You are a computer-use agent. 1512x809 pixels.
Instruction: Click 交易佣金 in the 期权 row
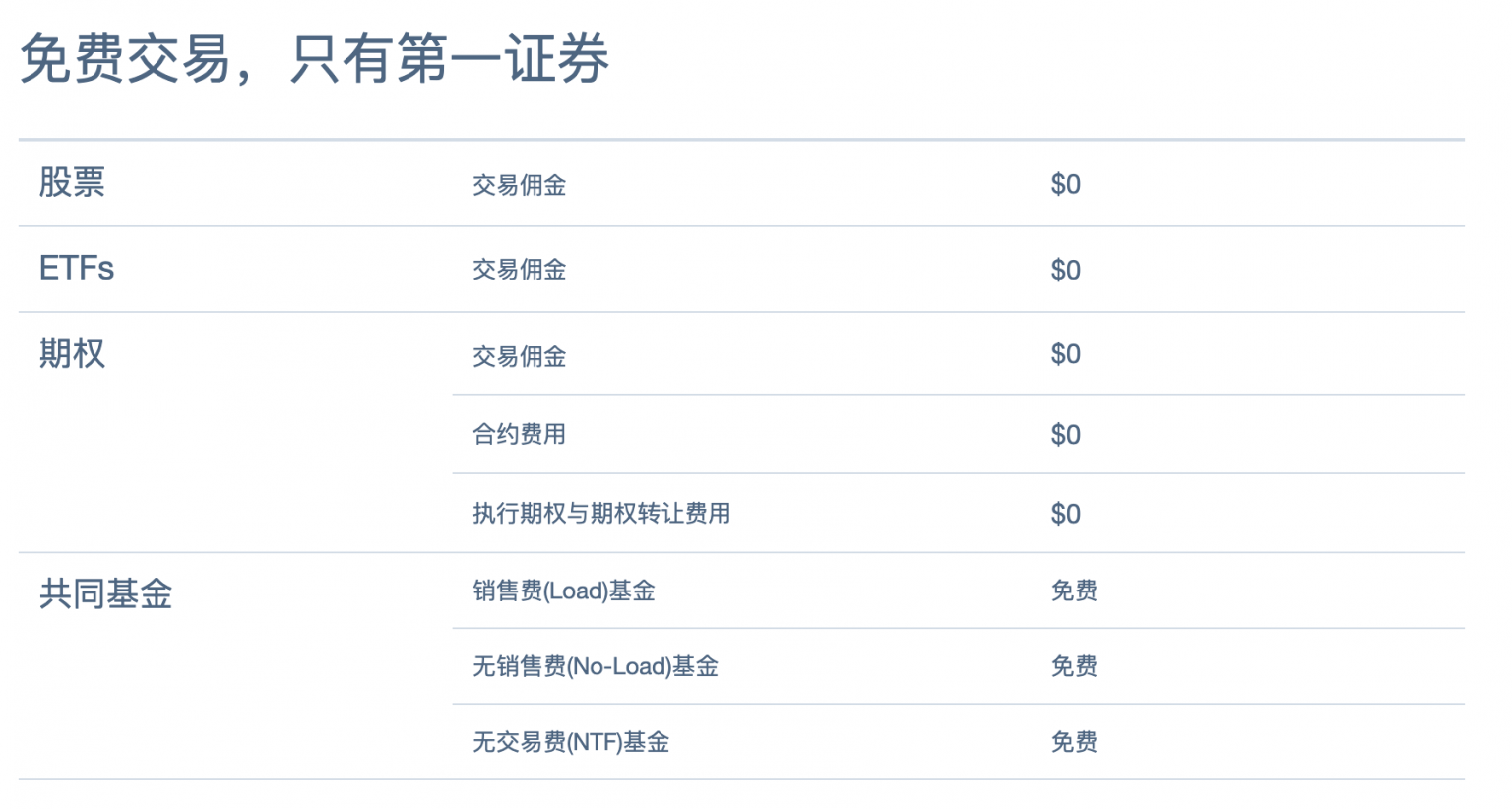point(519,356)
